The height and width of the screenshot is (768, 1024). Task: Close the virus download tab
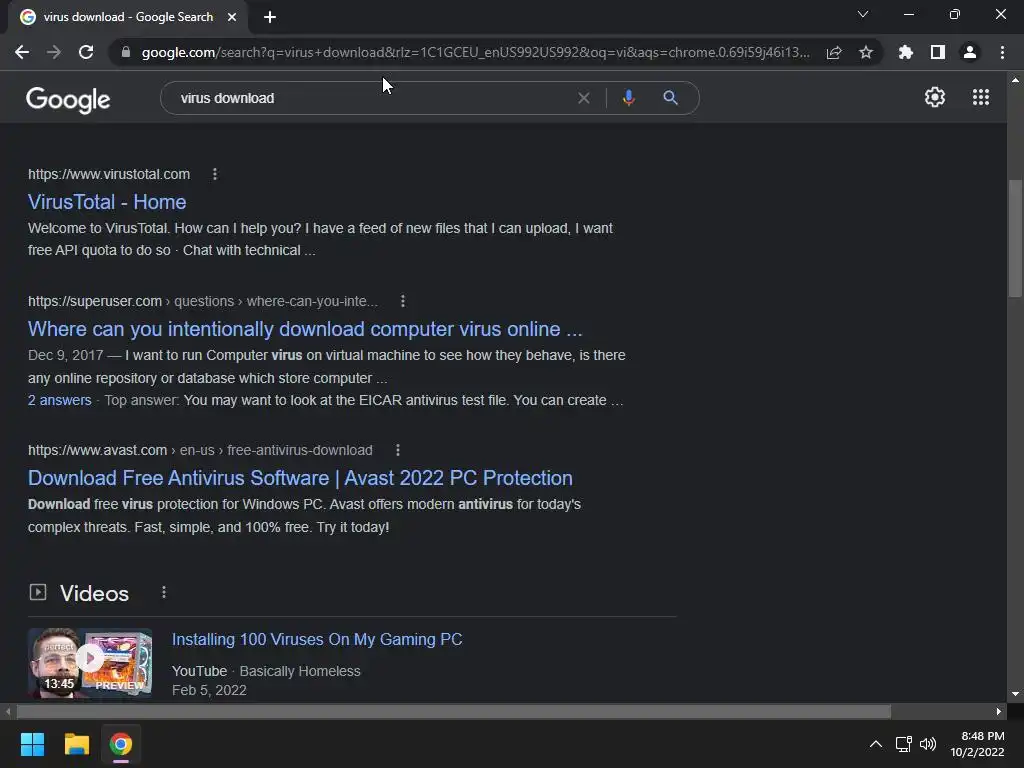point(232,17)
